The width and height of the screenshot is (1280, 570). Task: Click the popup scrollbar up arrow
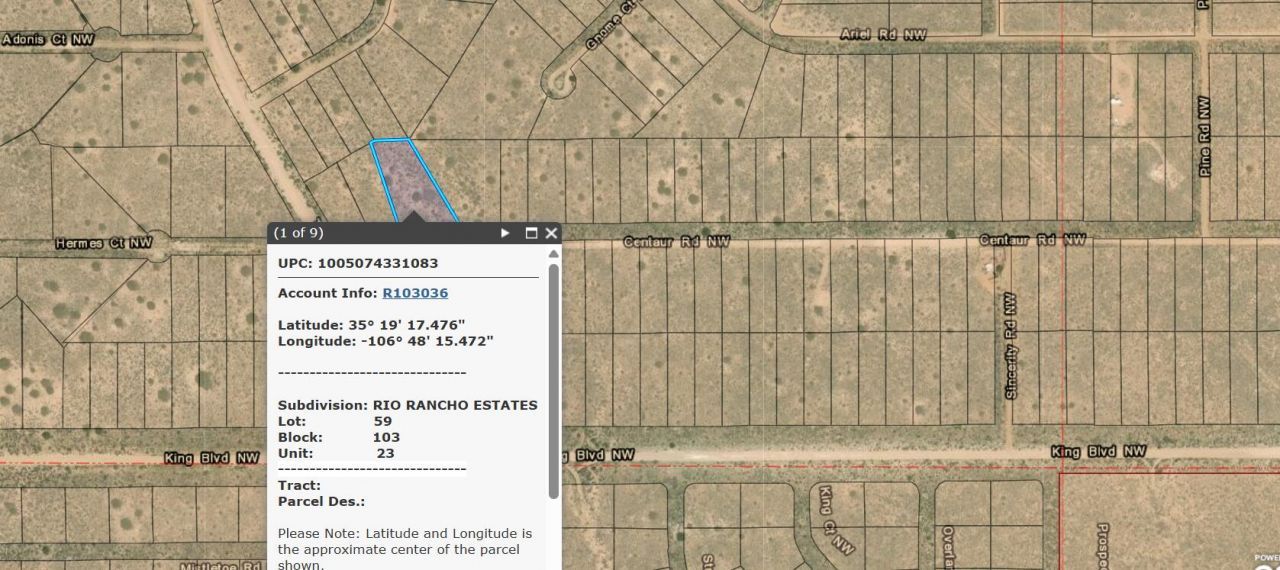553,254
